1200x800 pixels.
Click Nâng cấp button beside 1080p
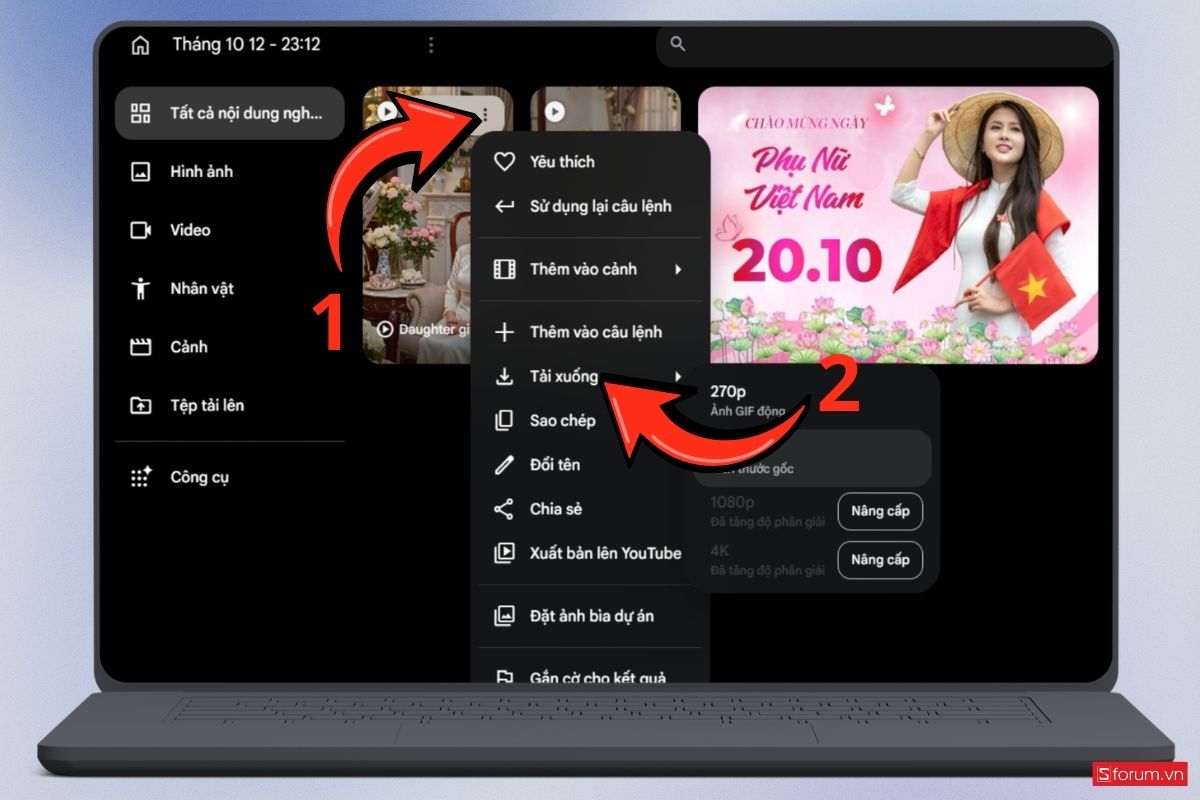[x=880, y=511]
